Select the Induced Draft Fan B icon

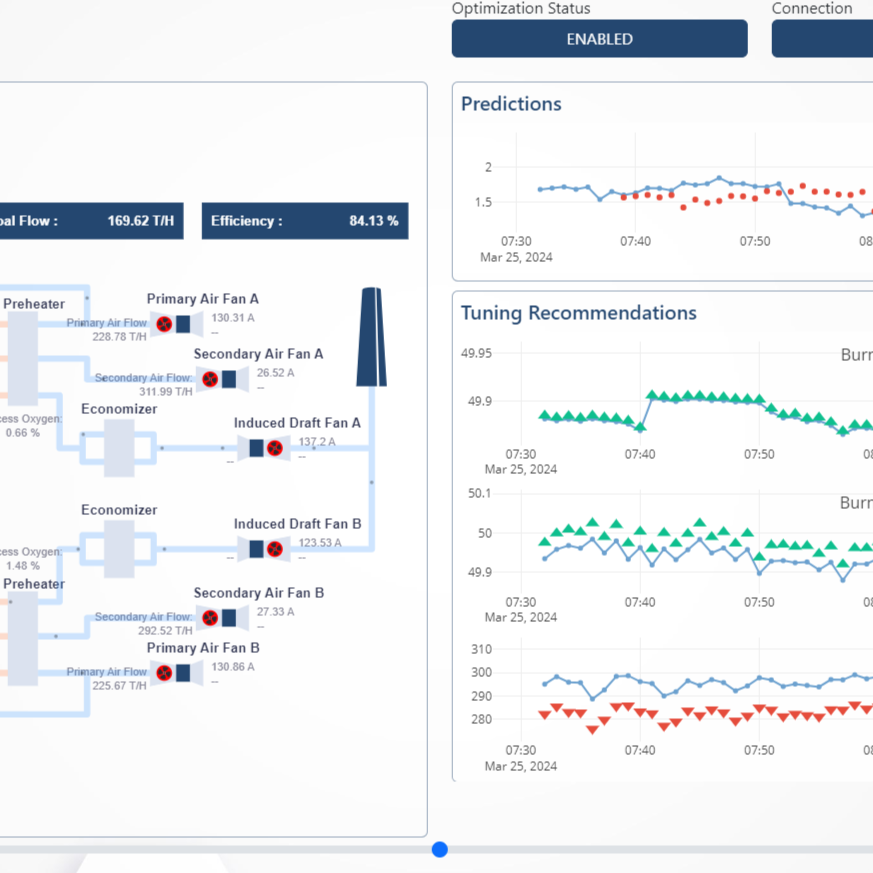point(265,549)
